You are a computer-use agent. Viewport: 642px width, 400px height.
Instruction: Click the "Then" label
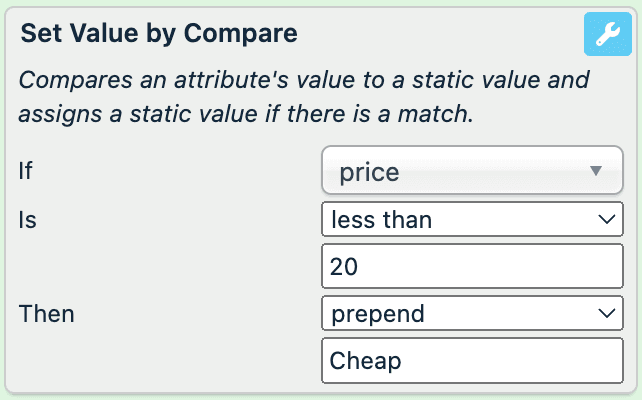click(x=47, y=314)
